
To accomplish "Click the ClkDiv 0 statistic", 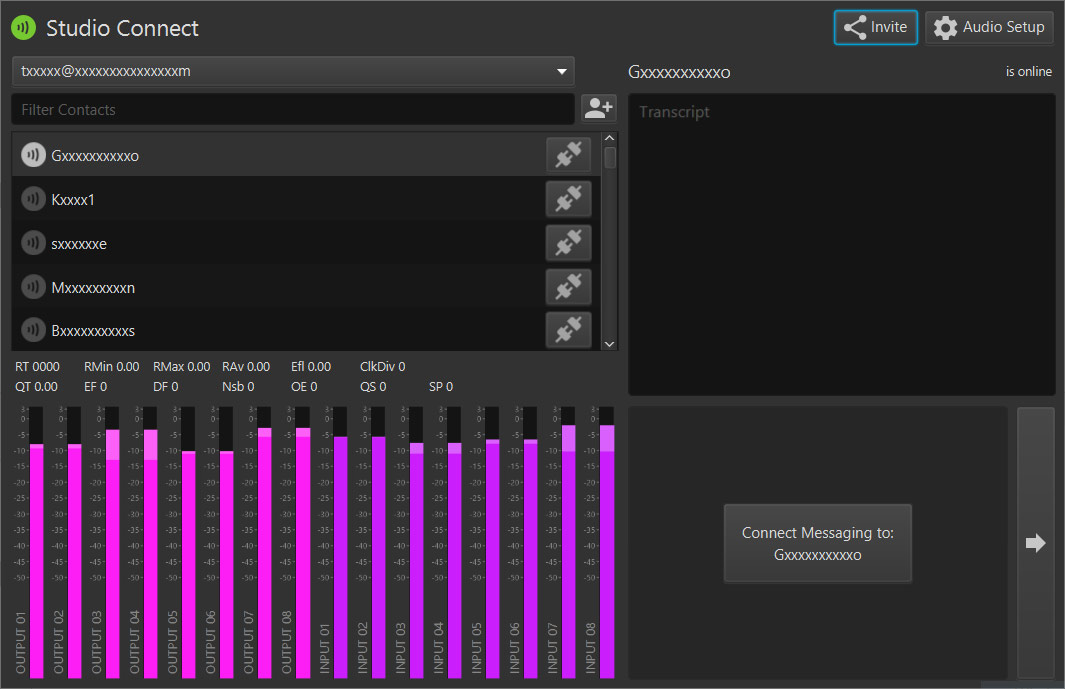I will 382,367.
